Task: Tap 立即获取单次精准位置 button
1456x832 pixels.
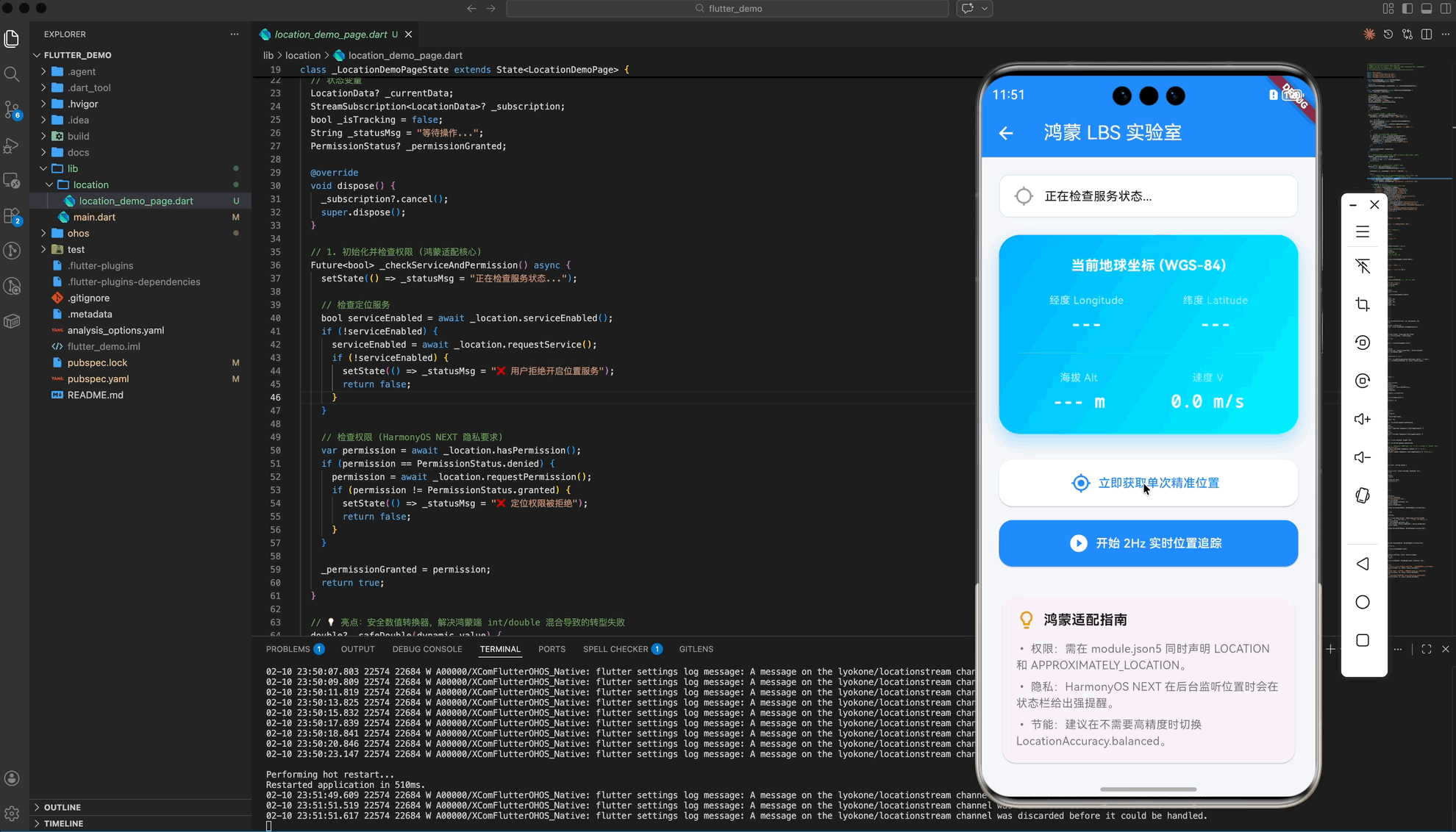Action: click(1147, 483)
